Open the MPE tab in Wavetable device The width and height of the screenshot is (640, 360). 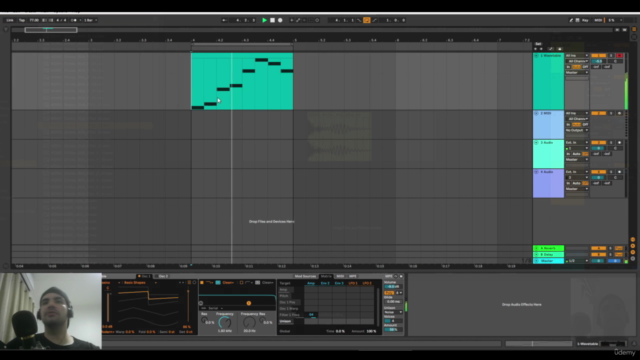(353, 276)
